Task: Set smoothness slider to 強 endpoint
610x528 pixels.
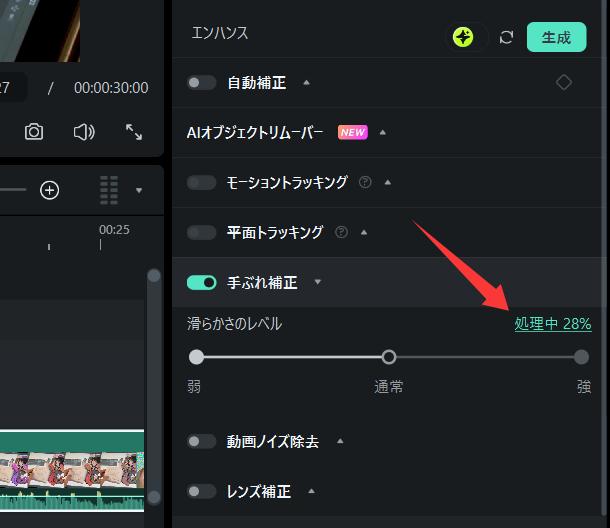Action: (581, 357)
